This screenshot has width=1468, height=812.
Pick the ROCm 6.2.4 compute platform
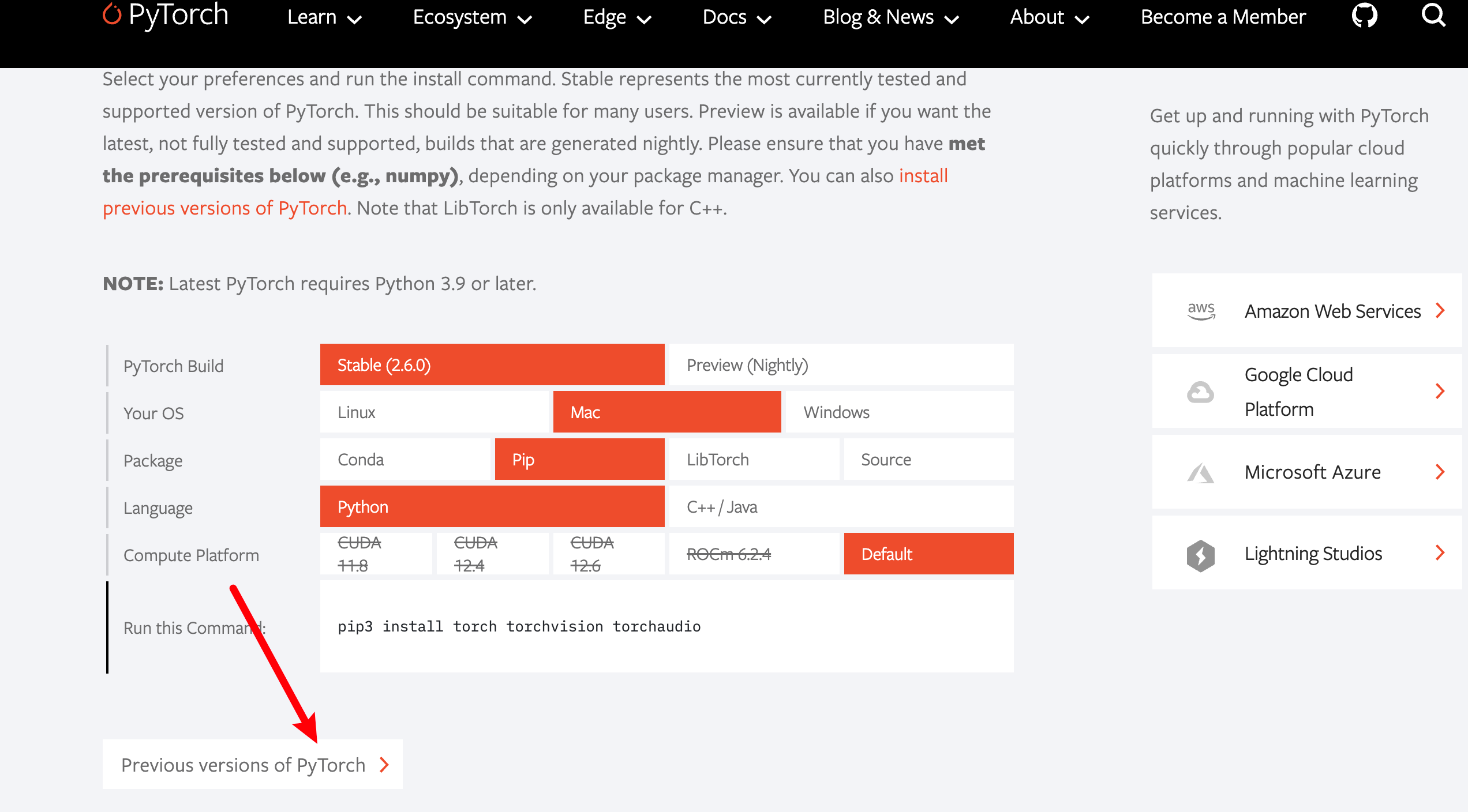754,554
